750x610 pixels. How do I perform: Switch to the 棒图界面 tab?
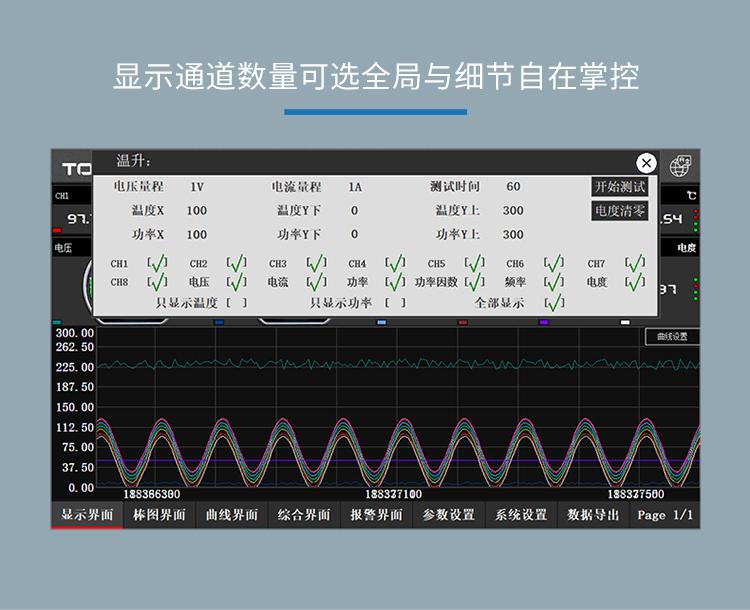tap(159, 515)
